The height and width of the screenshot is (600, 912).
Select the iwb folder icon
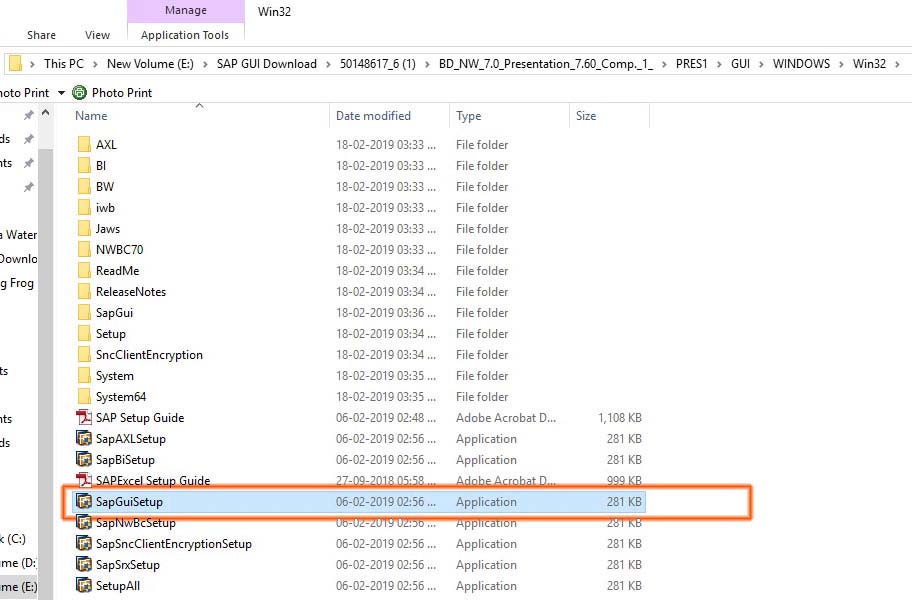click(x=84, y=207)
